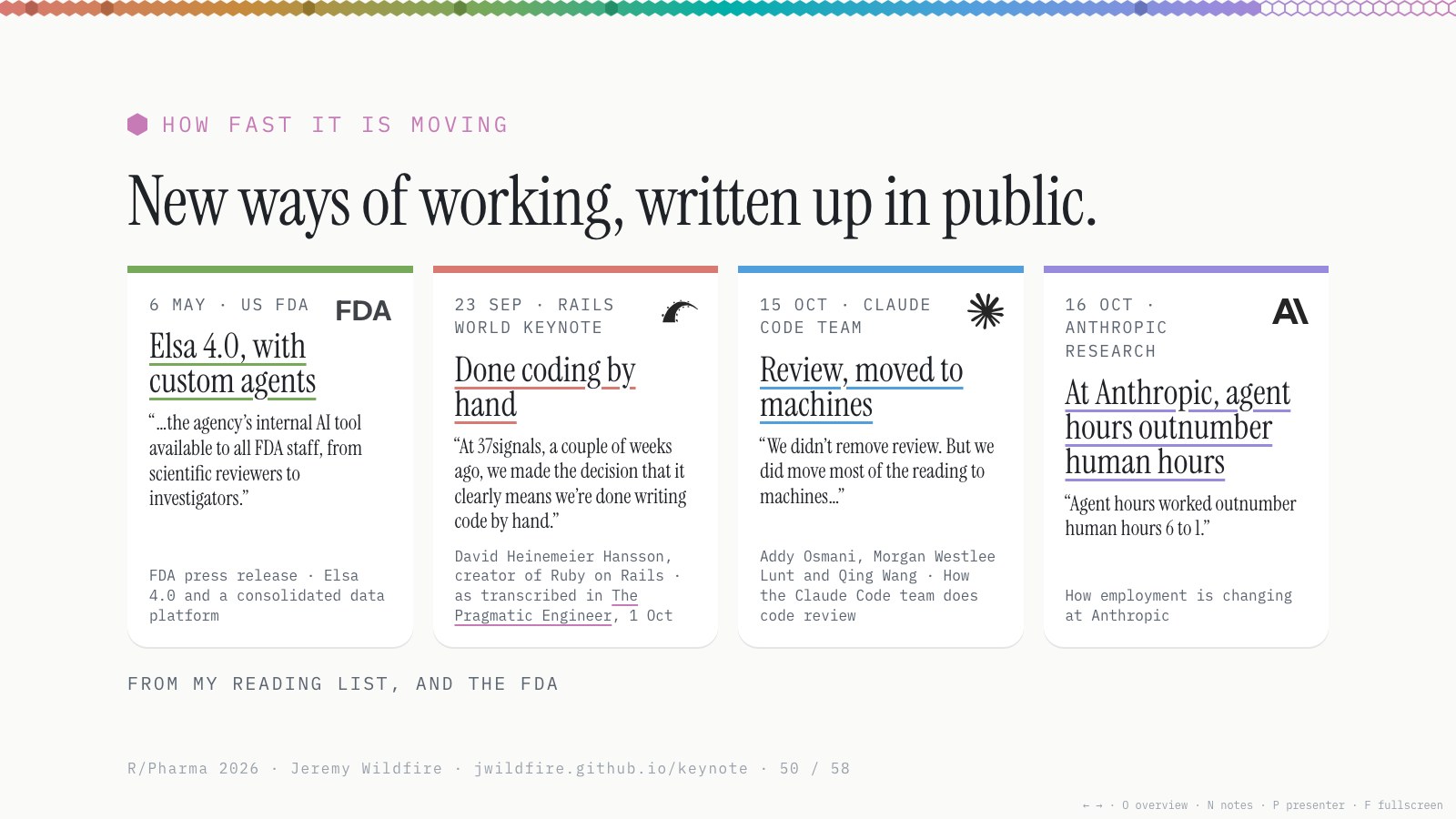Image resolution: width=1456 pixels, height=819 pixels.
Task: Click the pink hexagon beside HOW FAST IT IS MOVING
Action: 137,125
